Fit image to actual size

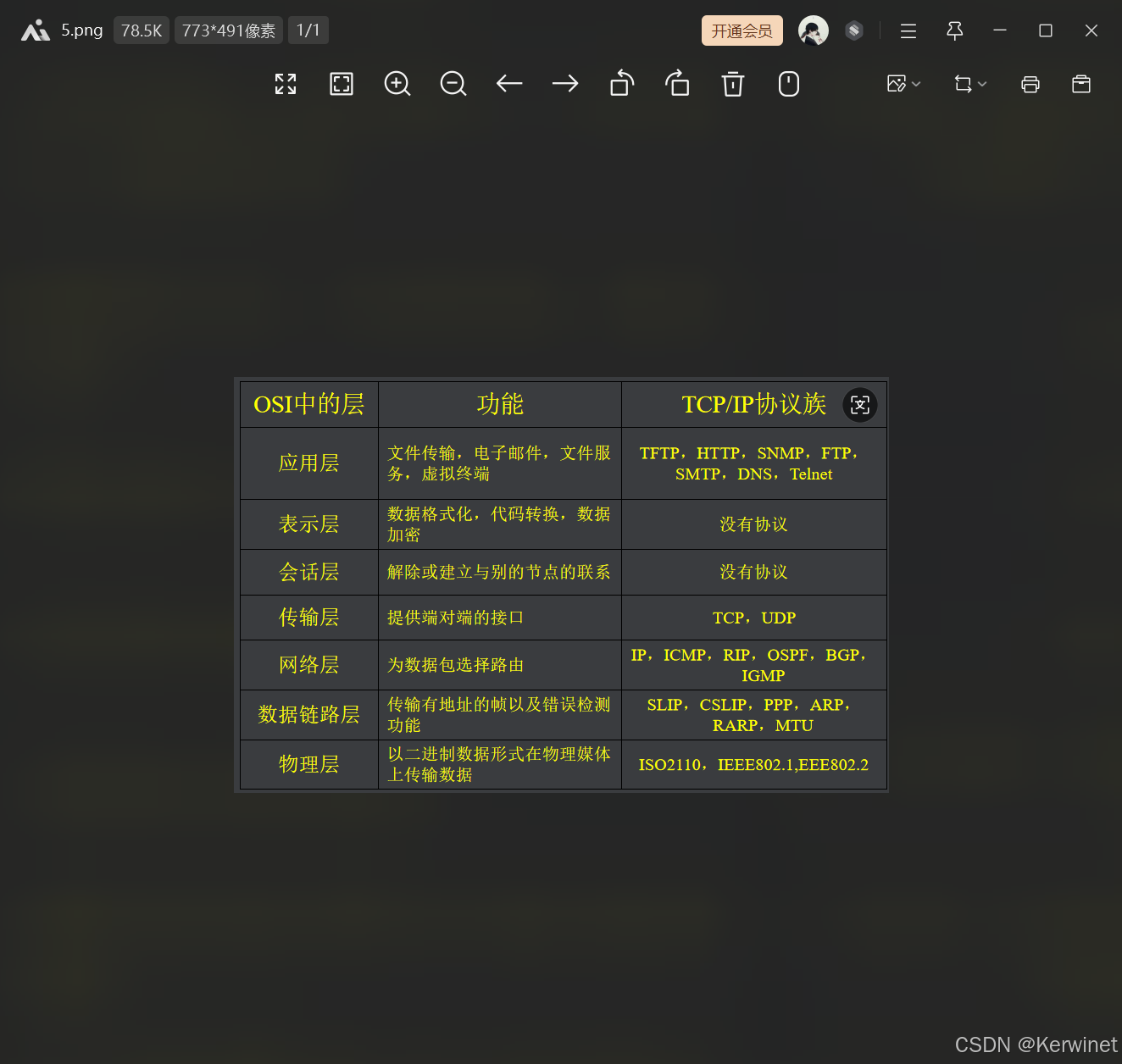point(342,84)
